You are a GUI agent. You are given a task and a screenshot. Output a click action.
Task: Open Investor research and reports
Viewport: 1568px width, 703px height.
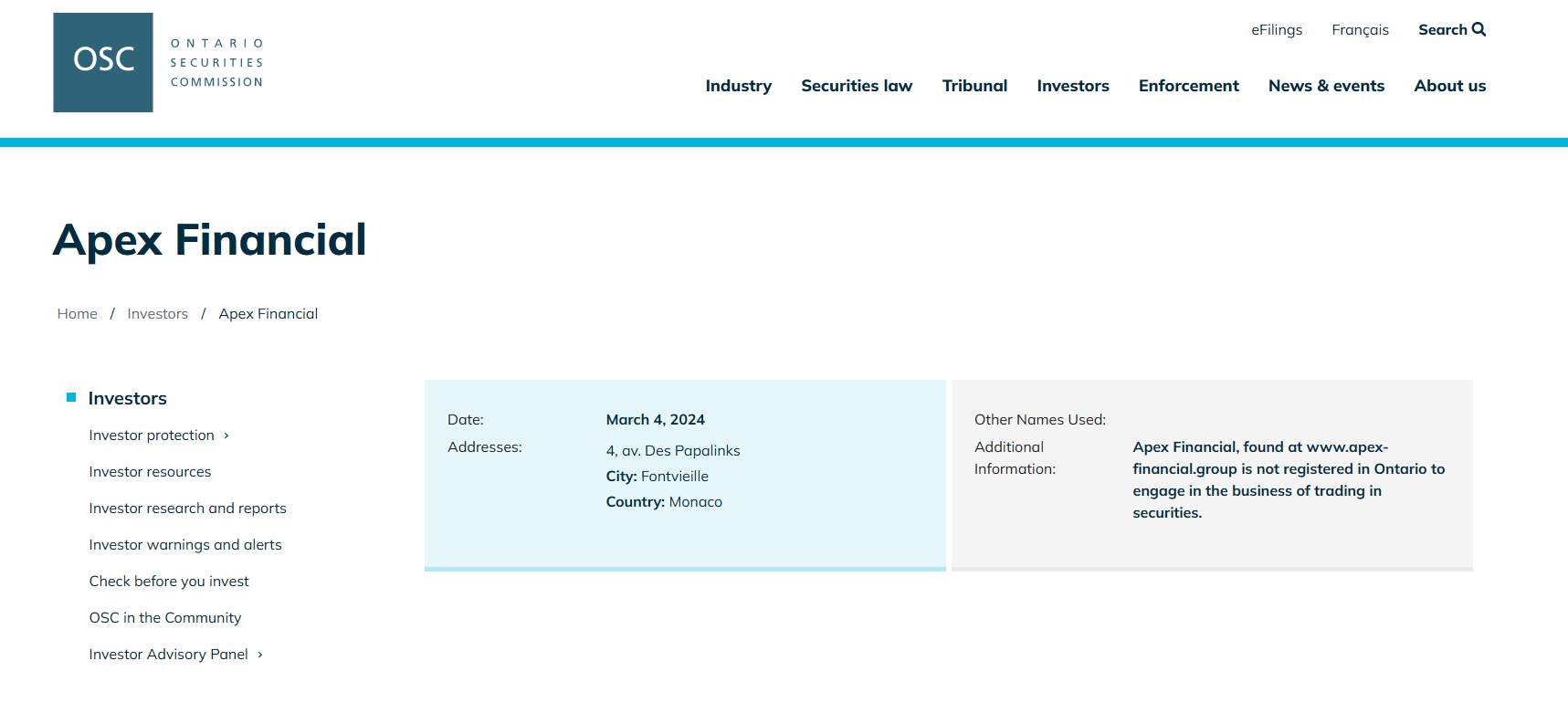(x=187, y=509)
